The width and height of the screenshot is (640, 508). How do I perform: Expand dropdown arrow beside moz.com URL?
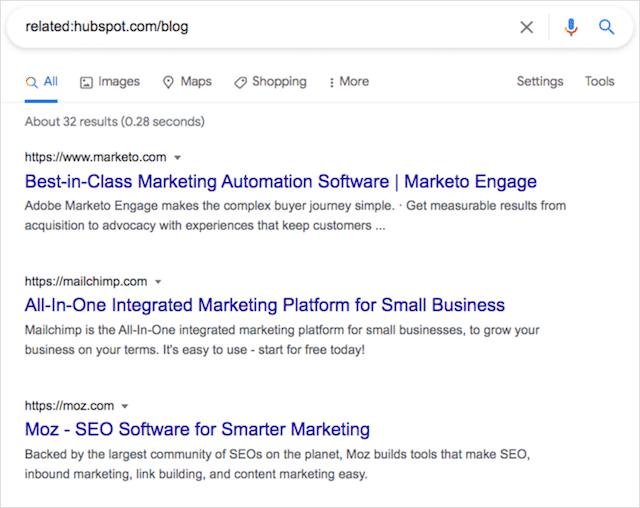125,406
